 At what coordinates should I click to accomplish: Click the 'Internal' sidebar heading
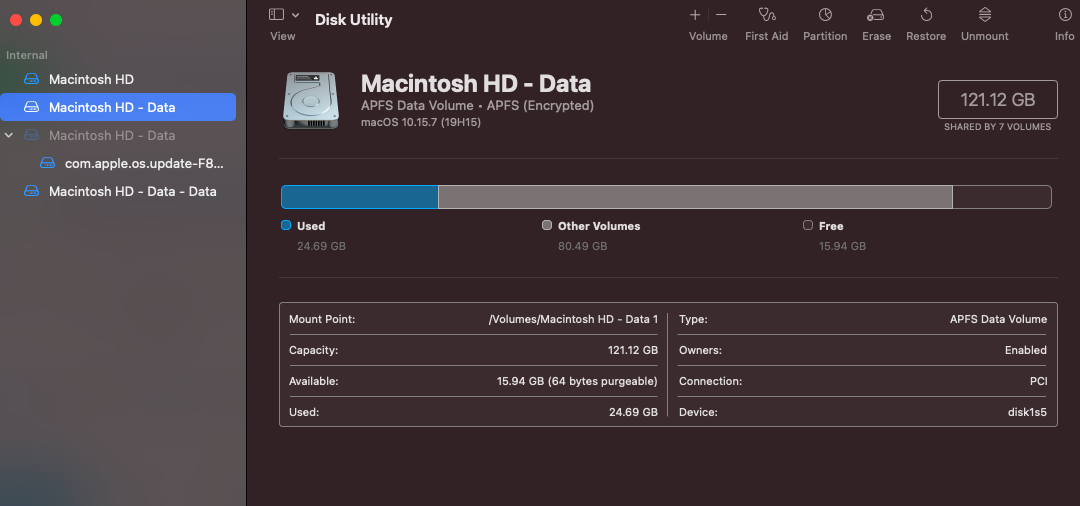click(x=27, y=55)
